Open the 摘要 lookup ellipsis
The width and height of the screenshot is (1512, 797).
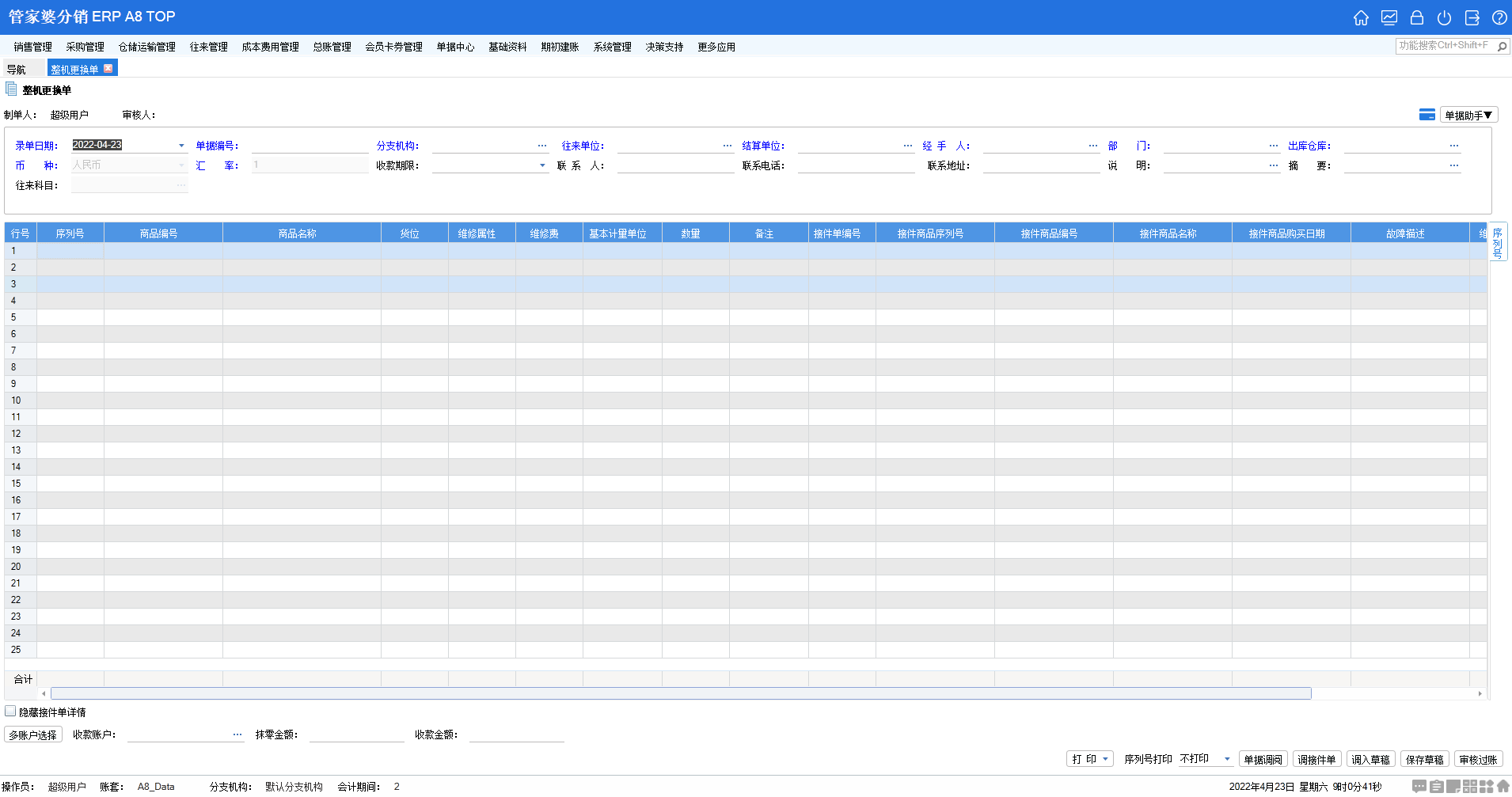pos(1454,165)
